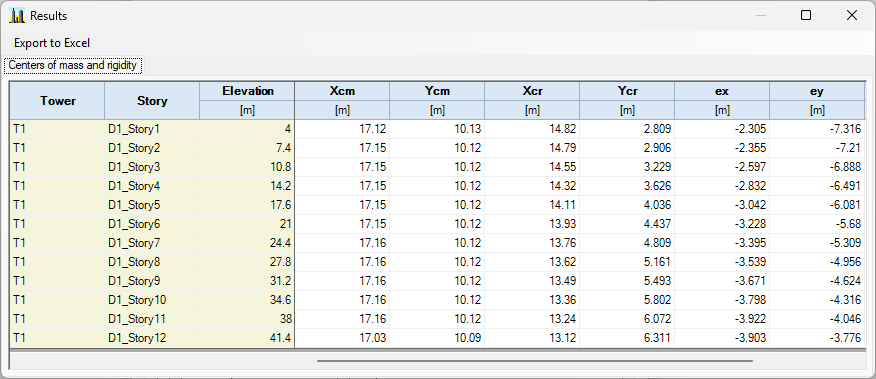Screen dimensions: 876x379
Task: Select the D1_Story5 cell
Action: point(152,205)
